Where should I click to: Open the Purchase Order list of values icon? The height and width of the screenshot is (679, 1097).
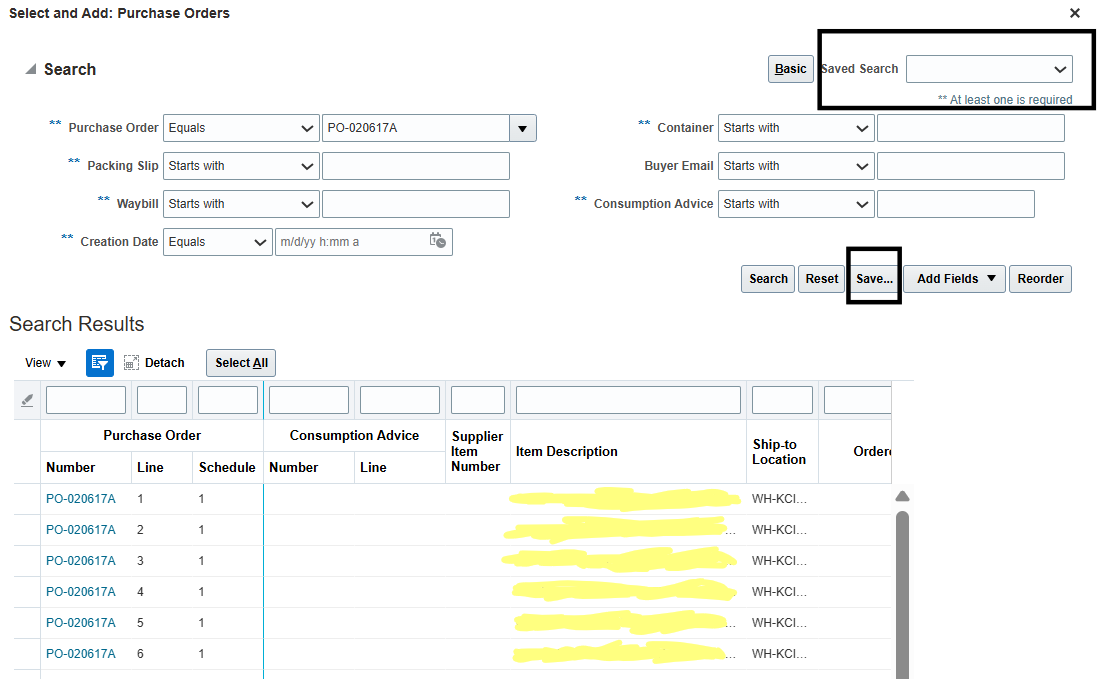(522, 128)
